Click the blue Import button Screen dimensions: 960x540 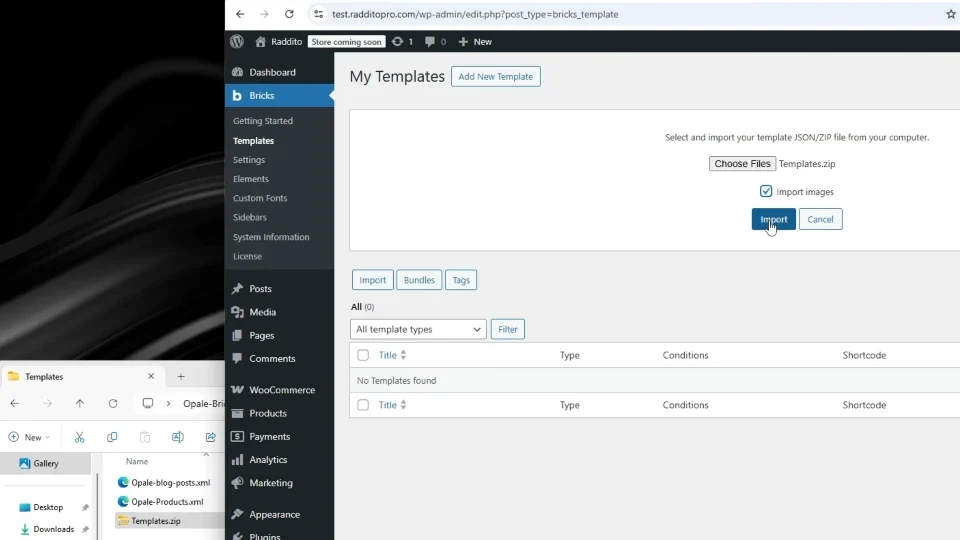pos(773,219)
